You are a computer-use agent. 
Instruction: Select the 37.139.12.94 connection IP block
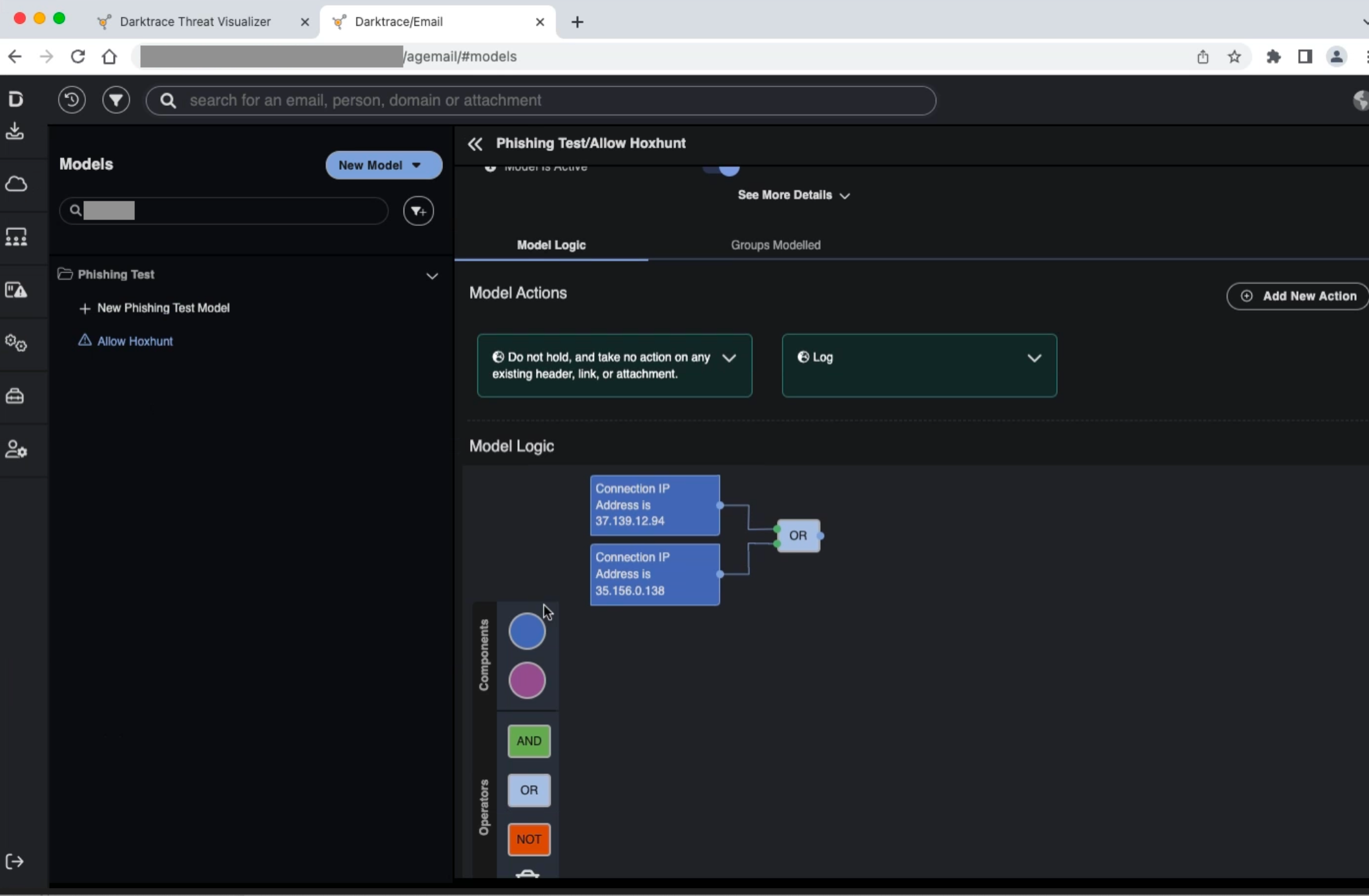pos(655,505)
